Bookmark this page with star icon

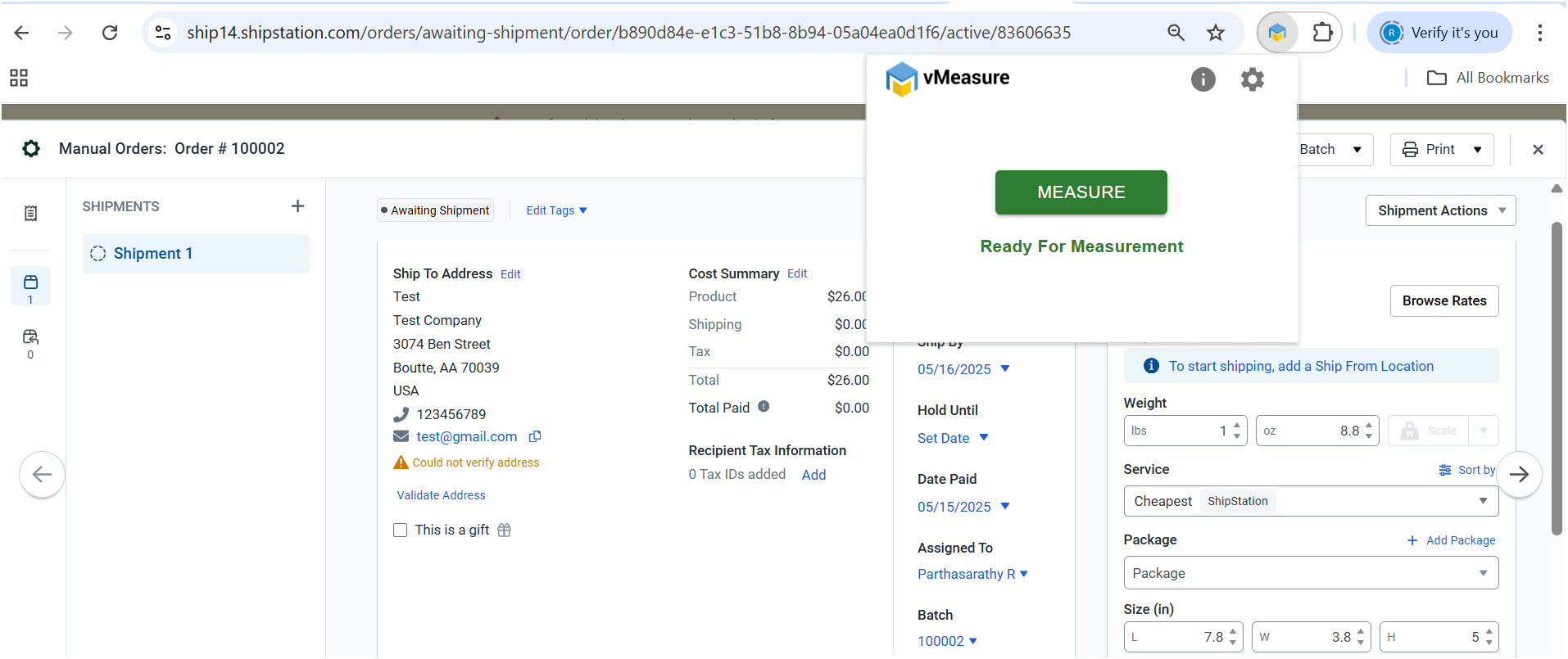(1216, 33)
